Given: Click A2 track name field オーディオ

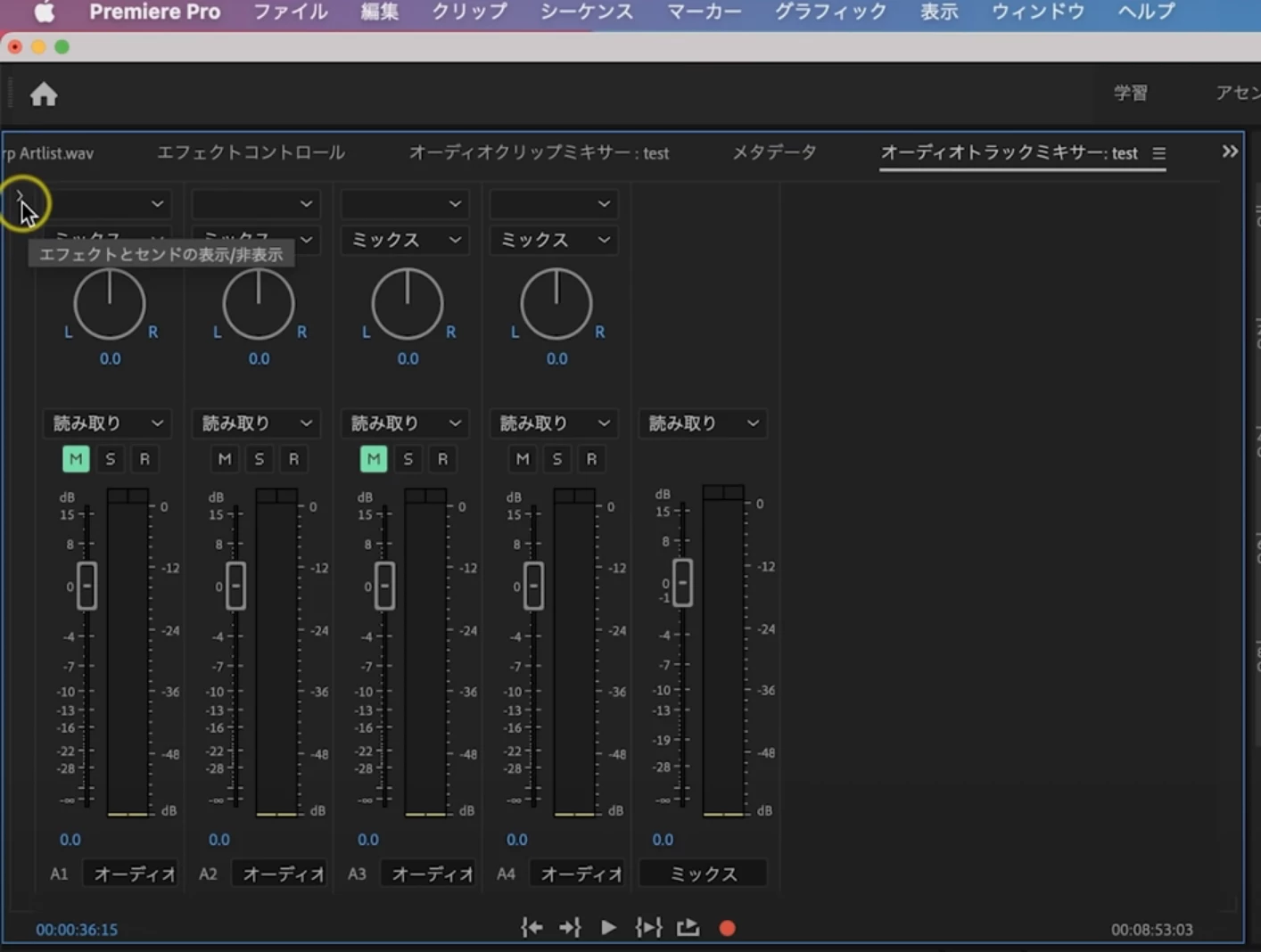Looking at the screenshot, I should (x=278, y=874).
